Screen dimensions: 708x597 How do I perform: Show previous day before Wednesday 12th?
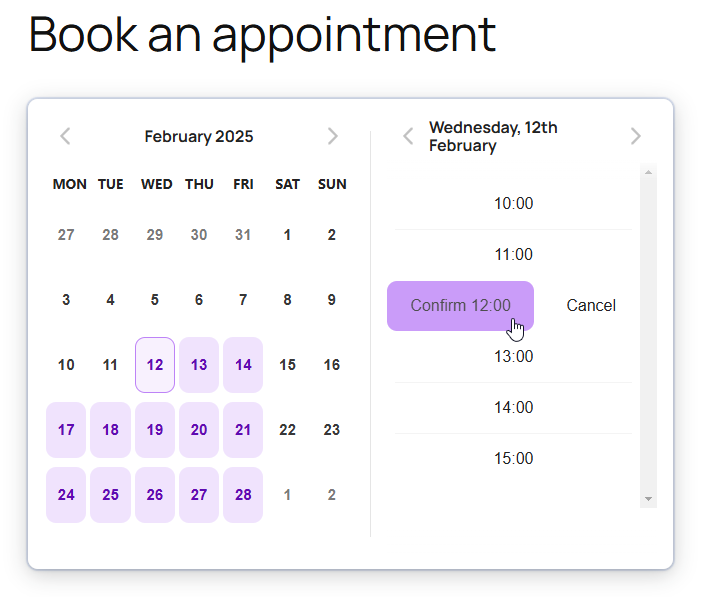[x=408, y=136]
